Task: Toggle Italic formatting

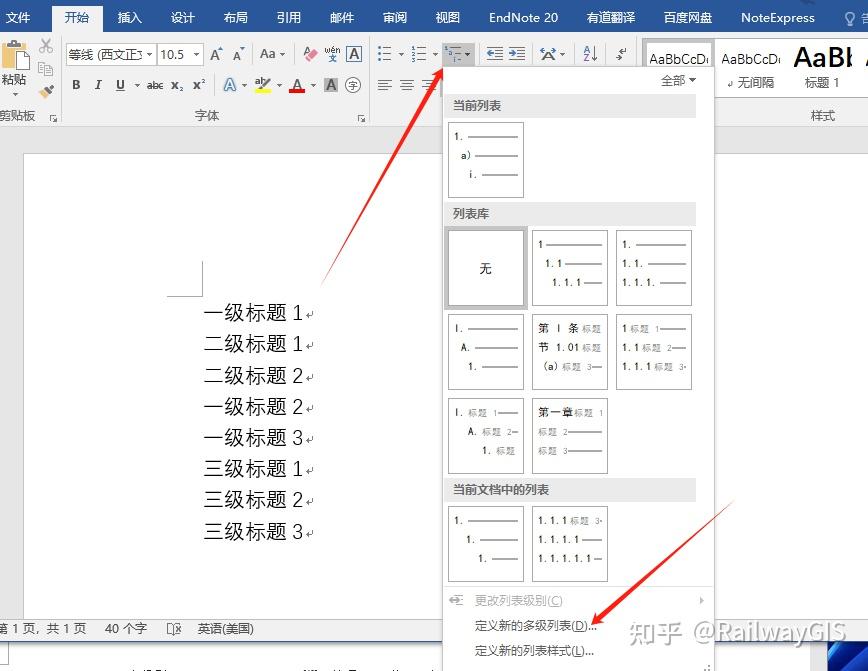Action: (x=98, y=84)
